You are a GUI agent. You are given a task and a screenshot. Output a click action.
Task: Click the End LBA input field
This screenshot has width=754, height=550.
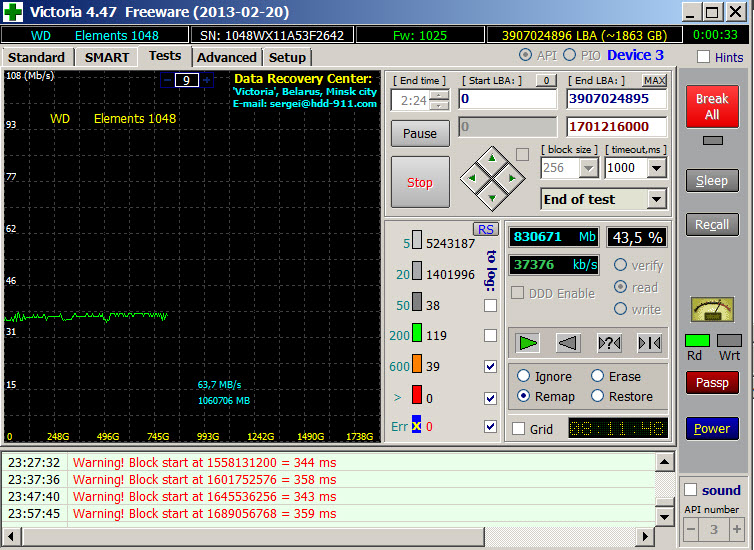pos(616,99)
